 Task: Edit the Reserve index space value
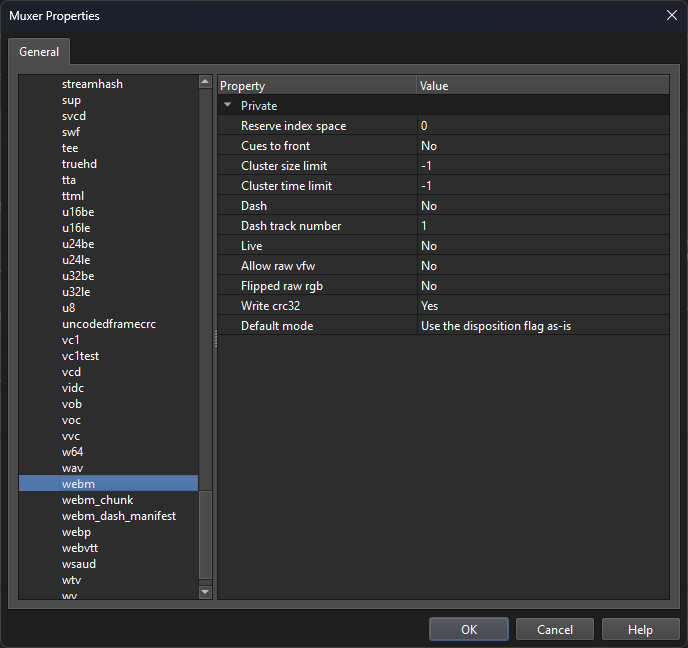point(541,126)
